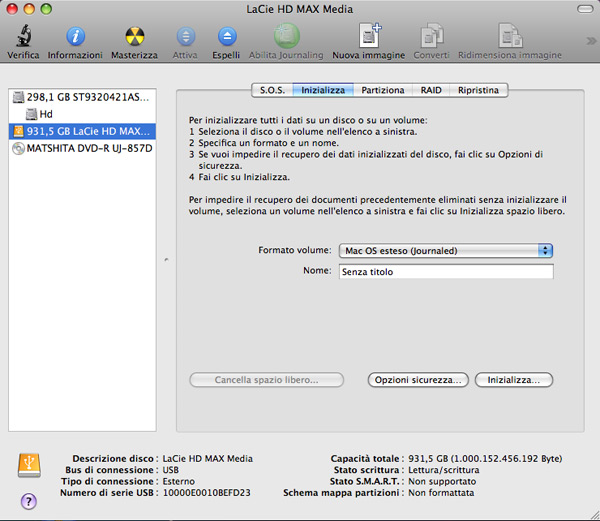Click the serial number 10000E0010BEFD23
Screen dimensions: 600x521
click(x=207, y=493)
